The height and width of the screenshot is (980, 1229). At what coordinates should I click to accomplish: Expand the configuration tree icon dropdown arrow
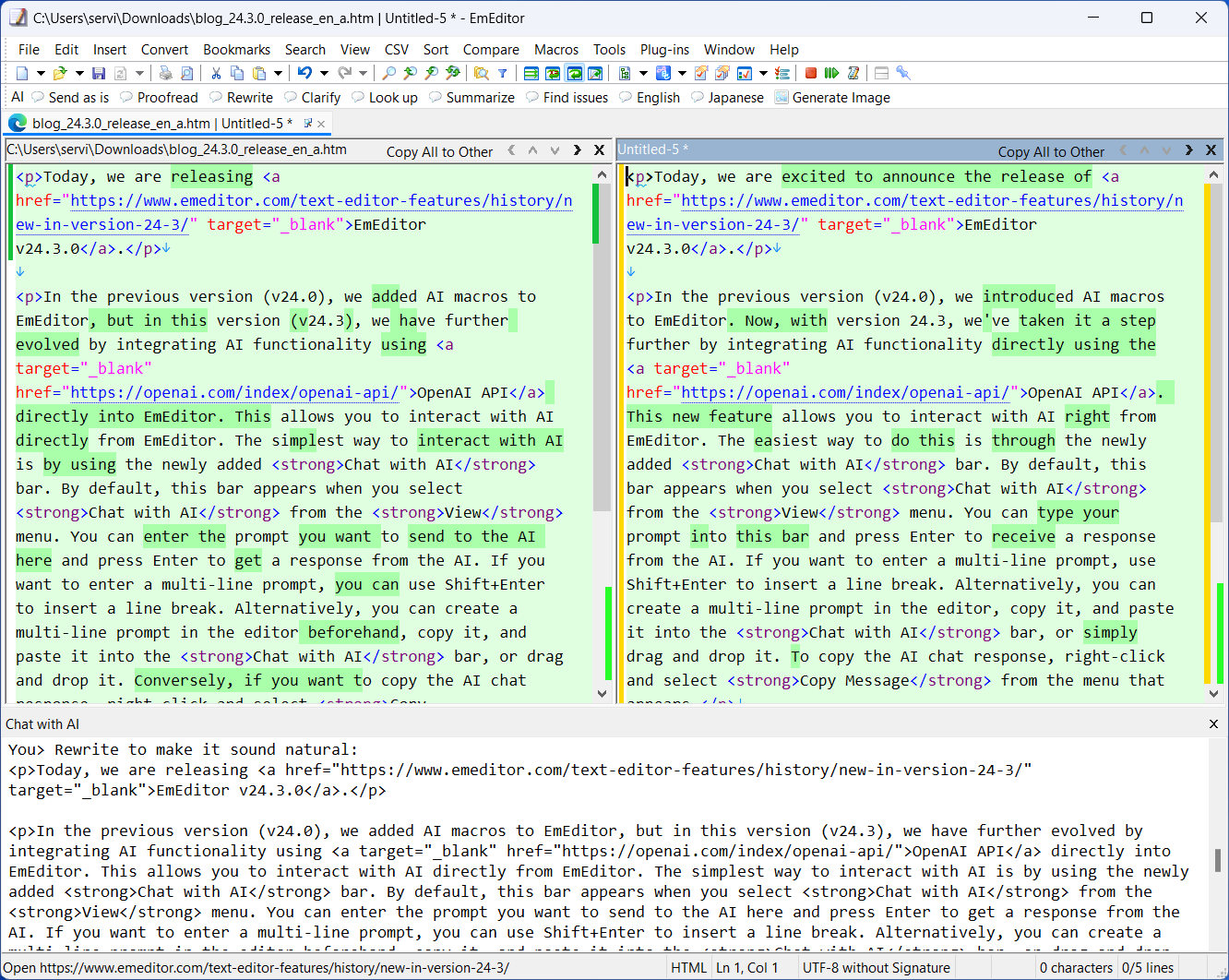(643, 73)
